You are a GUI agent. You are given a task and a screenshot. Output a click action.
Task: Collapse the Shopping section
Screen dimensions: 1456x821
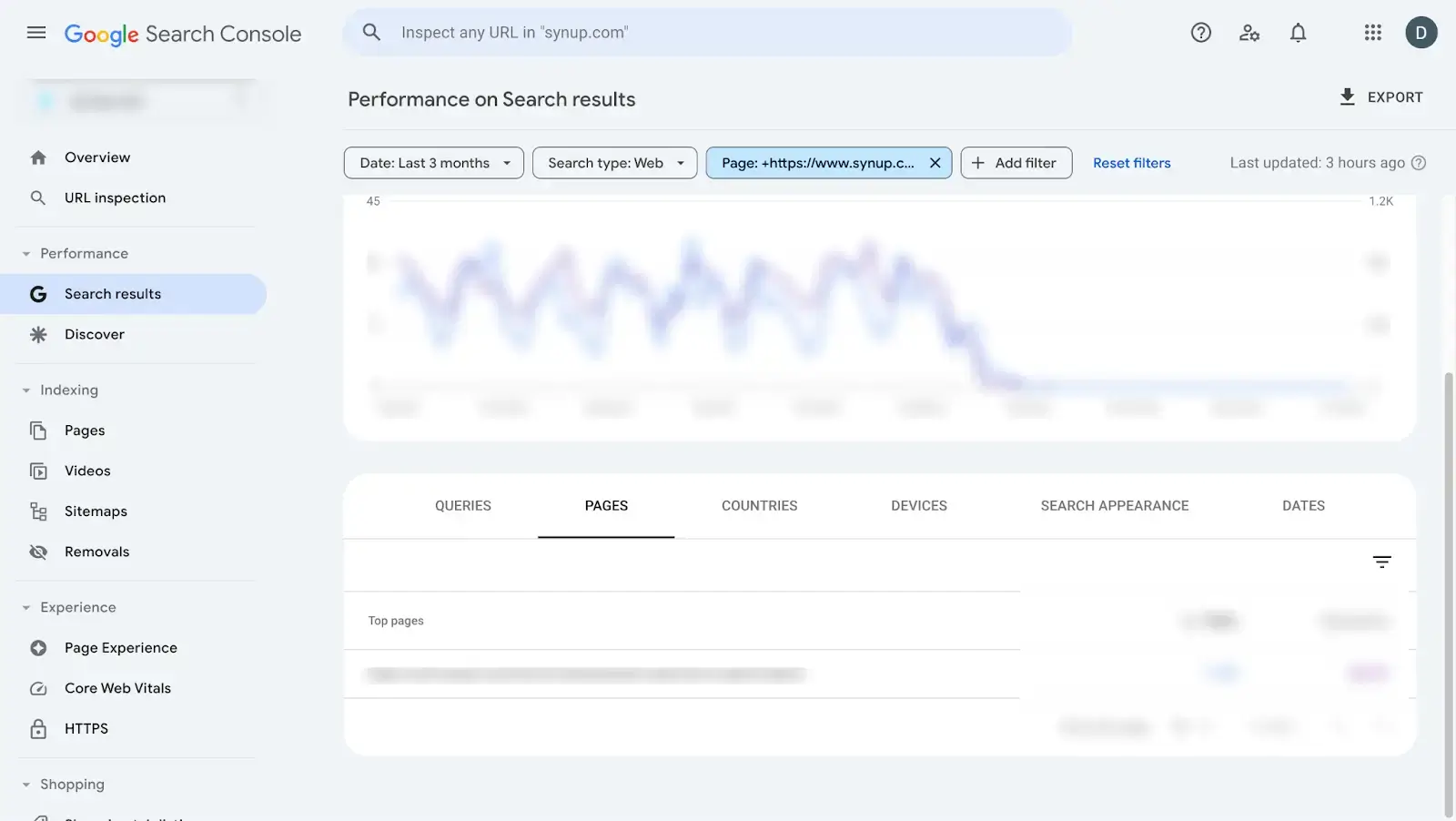(26, 785)
